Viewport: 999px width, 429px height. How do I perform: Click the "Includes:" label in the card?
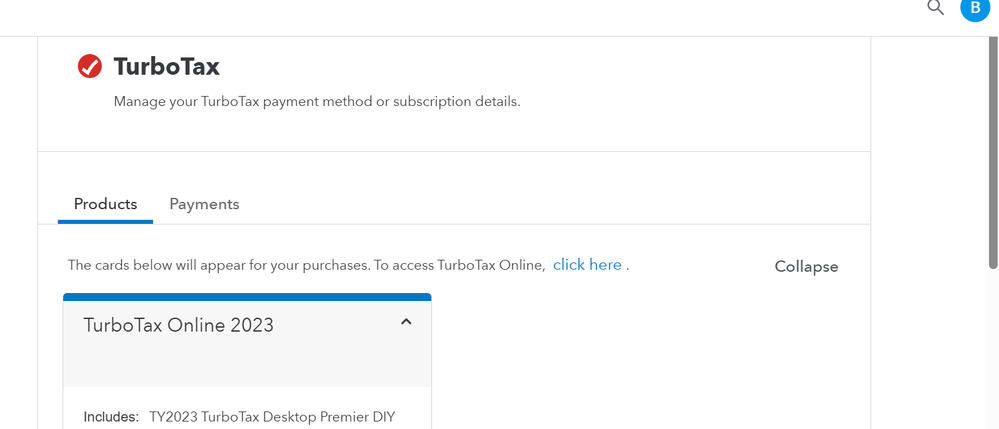tap(111, 416)
